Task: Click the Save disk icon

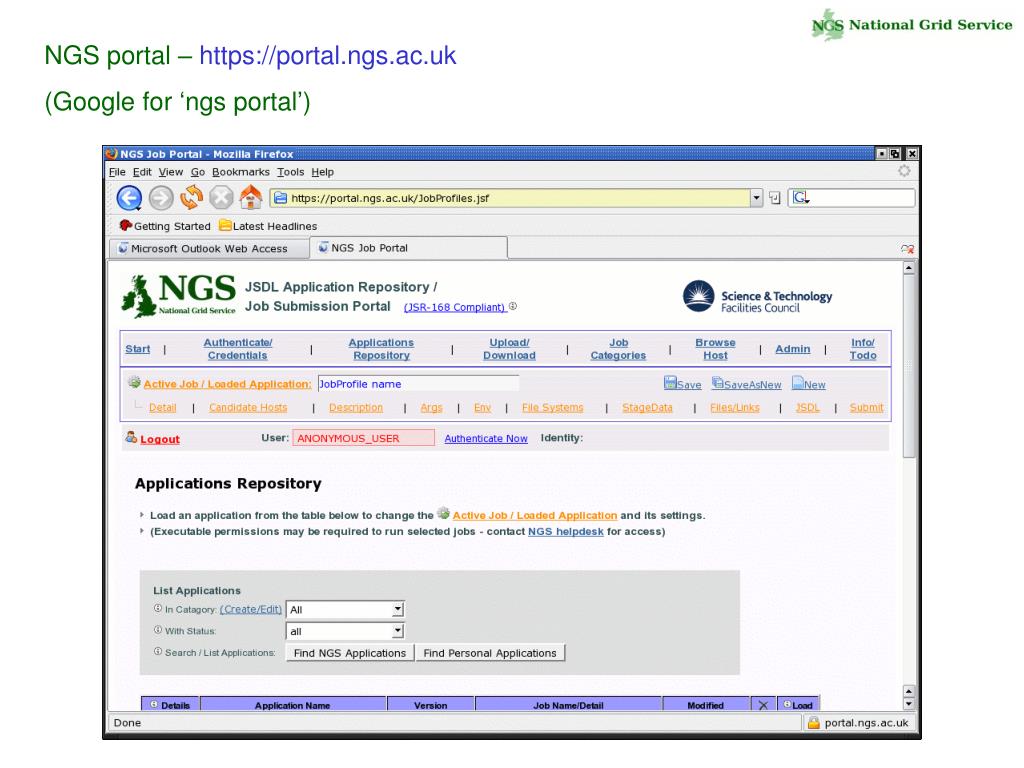Action: [670, 383]
